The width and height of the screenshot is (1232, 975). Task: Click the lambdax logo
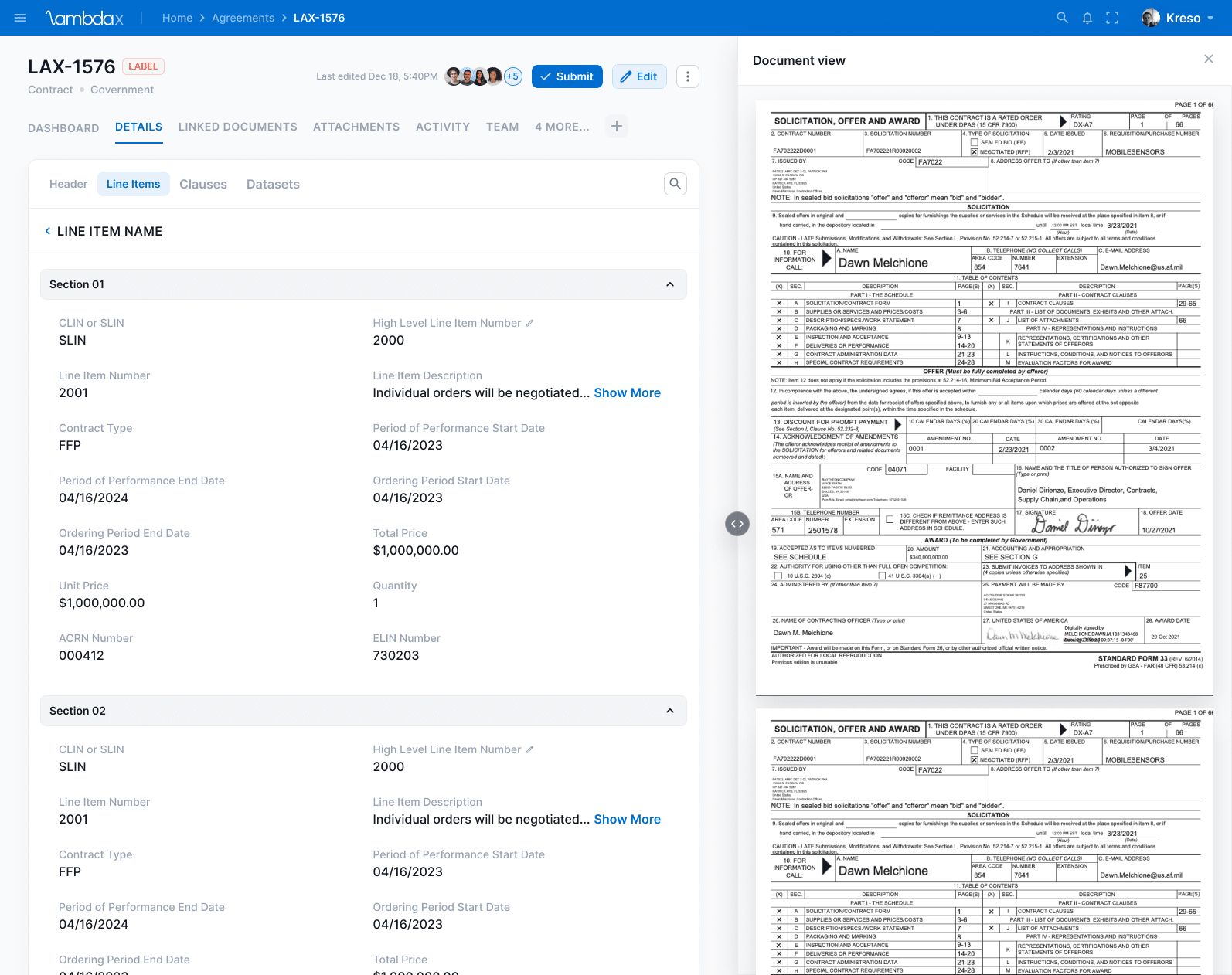[85, 18]
